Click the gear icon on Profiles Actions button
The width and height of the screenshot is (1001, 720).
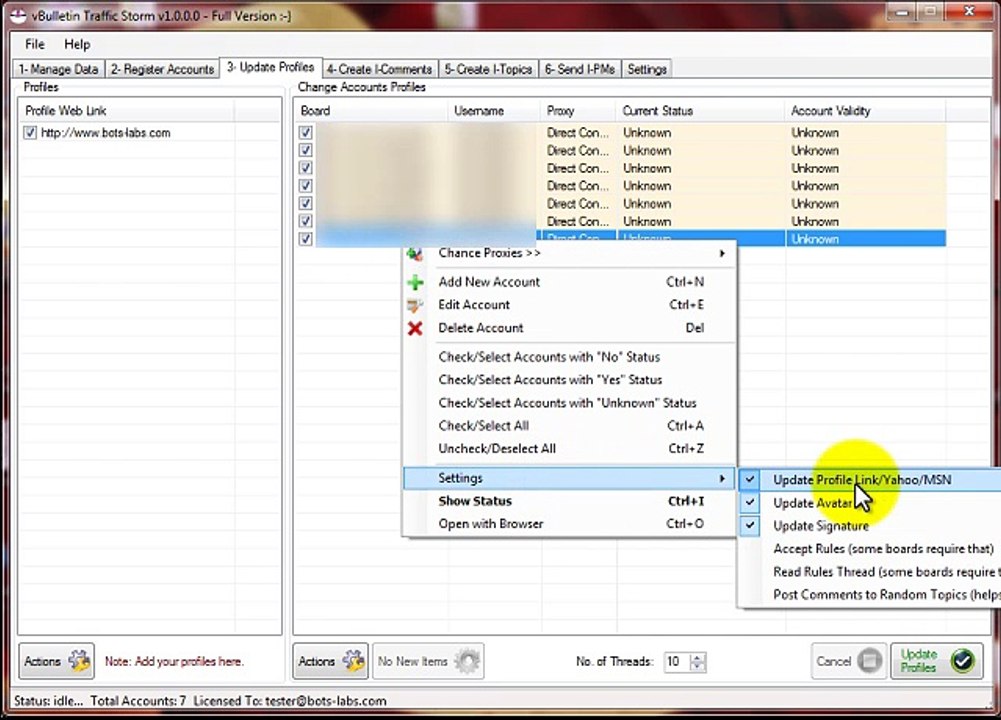click(x=80, y=661)
